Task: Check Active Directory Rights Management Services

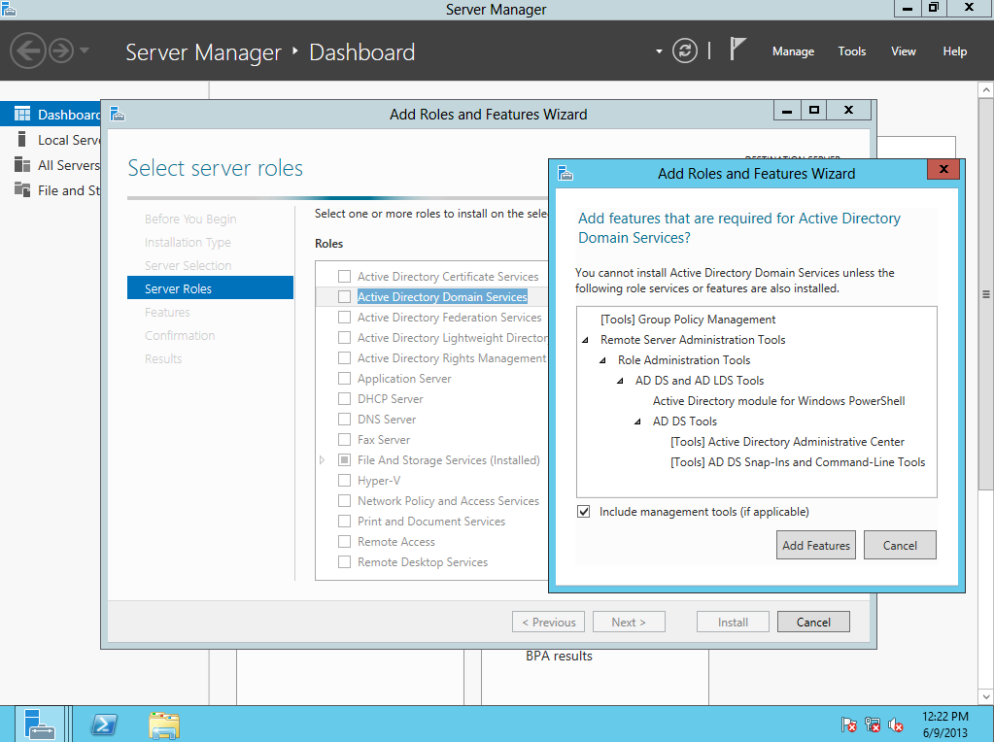Action: 344,358
